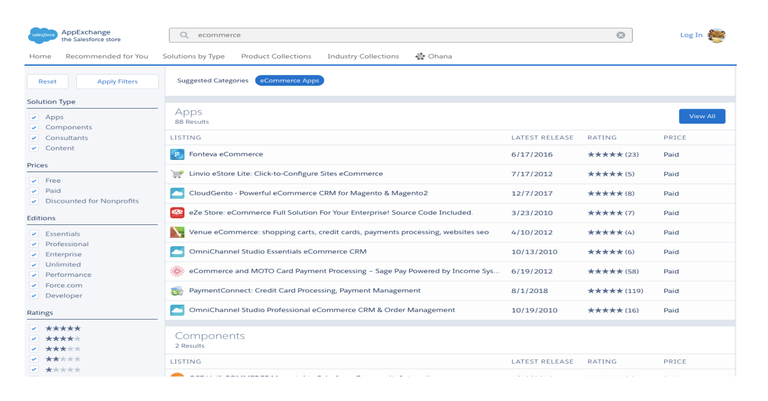Image resolution: width=768 pixels, height=401 pixels.
Task: Toggle the two-star rating checkbox
Action: [34, 359]
